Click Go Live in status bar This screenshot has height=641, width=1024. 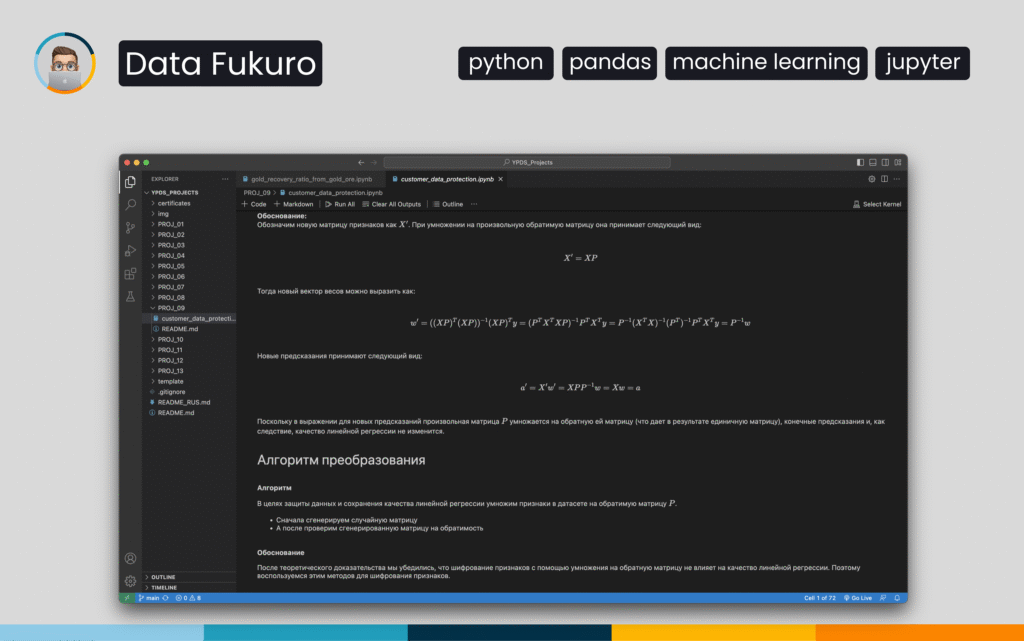[859, 598]
